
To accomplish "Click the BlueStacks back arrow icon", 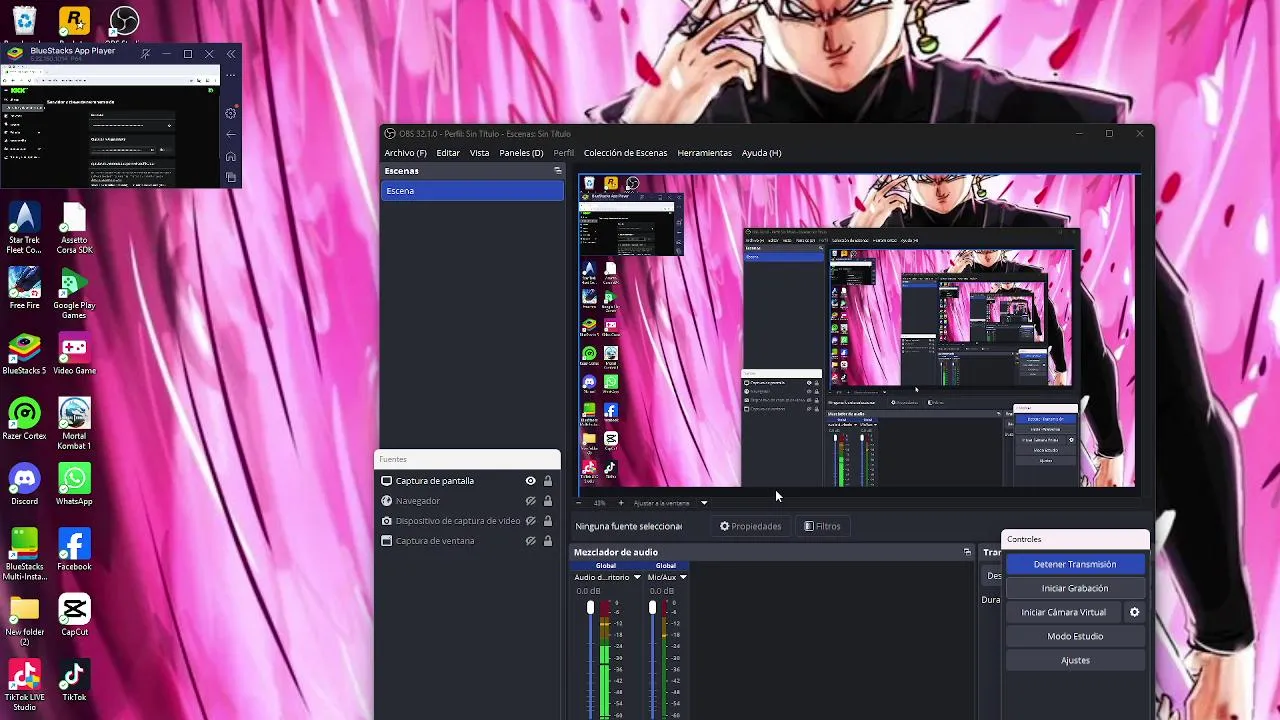I will click(231, 135).
